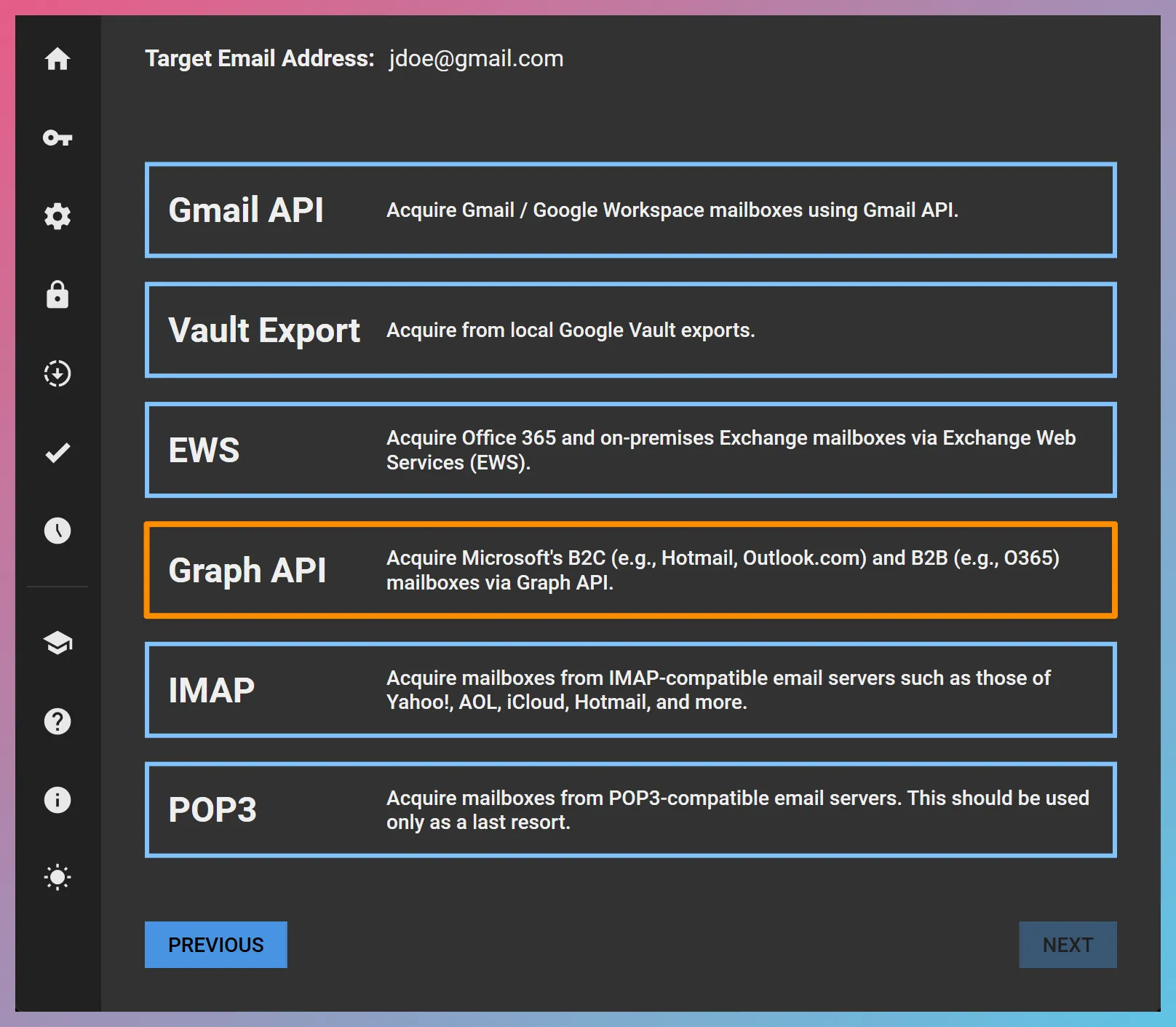
Task: Select Vault Export for Google Vault data
Action: pyautogui.click(x=631, y=330)
